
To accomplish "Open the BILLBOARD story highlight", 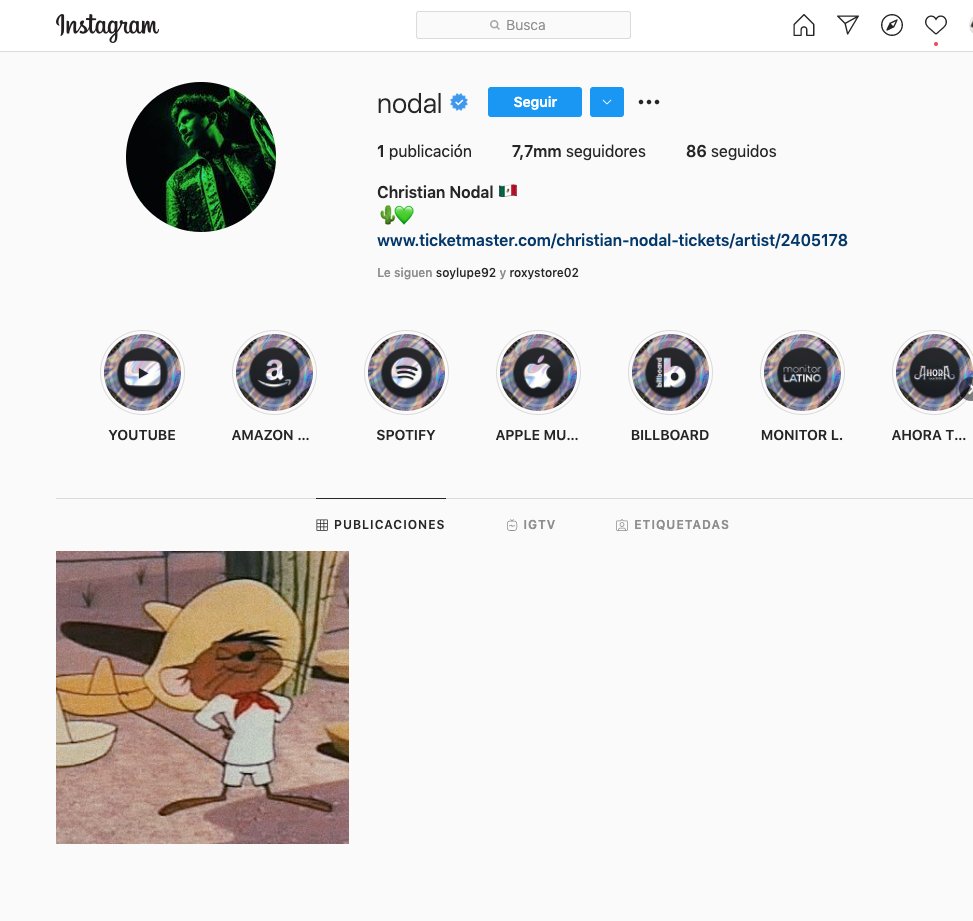I will pyautogui.click(x=670, y=372).
